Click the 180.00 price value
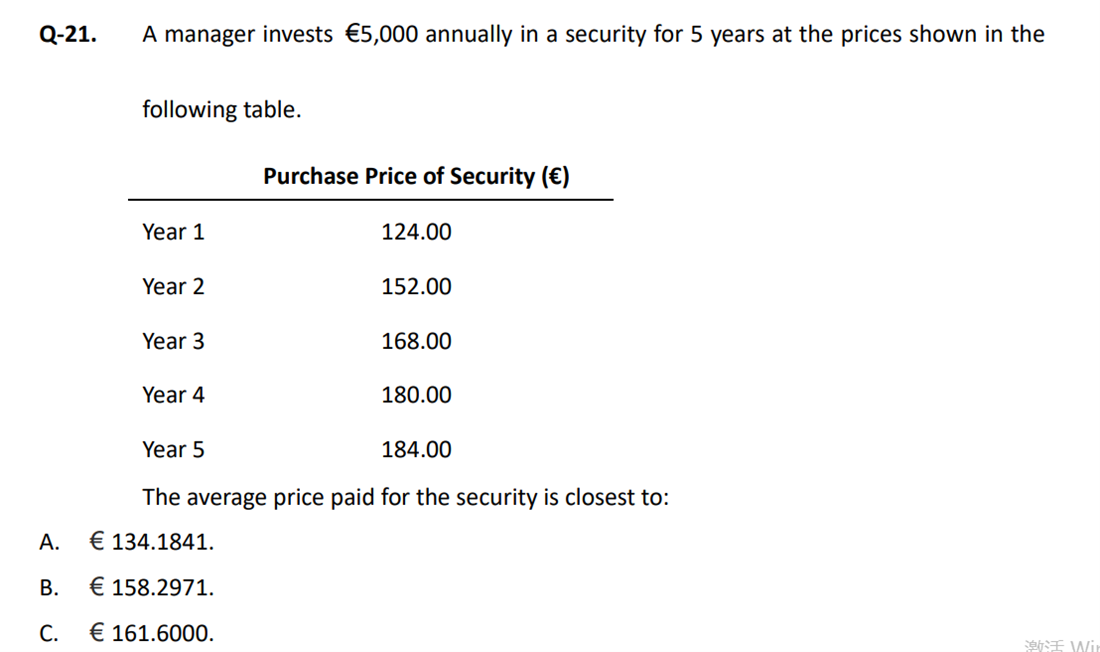The image size is (1100, 652). [x=416, y=394]
